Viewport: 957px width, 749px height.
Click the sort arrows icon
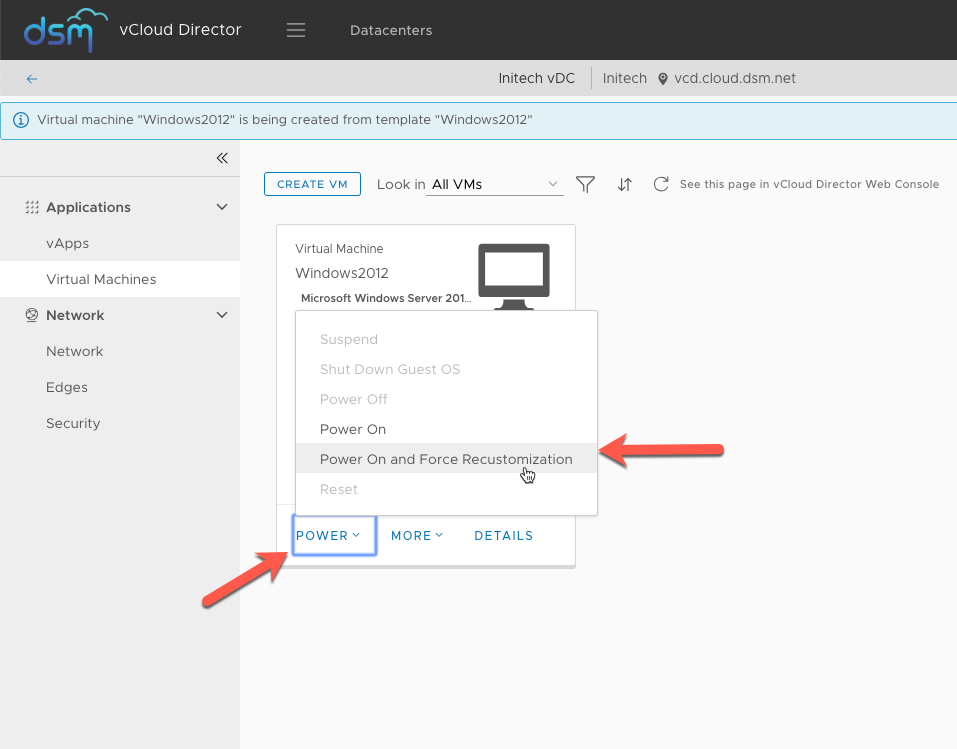tap(624, 184)
